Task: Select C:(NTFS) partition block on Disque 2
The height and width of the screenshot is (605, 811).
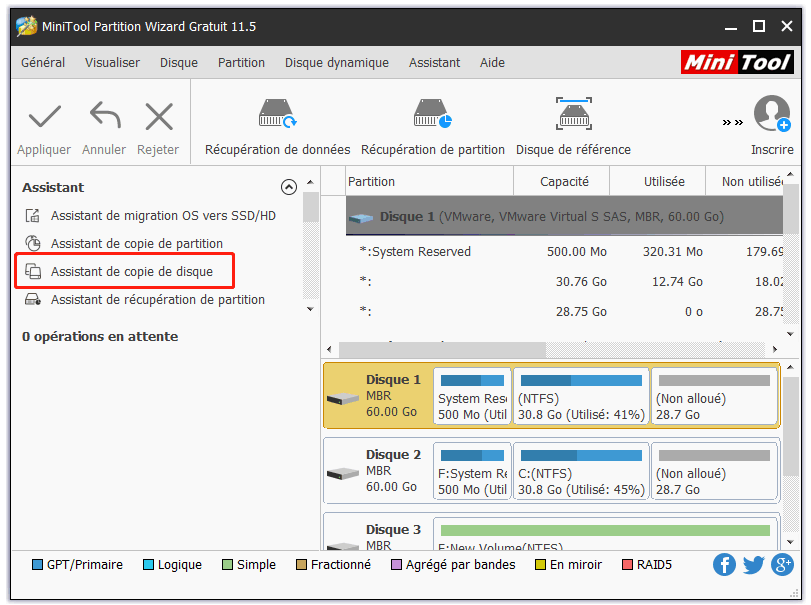Action: coord(580,472)
